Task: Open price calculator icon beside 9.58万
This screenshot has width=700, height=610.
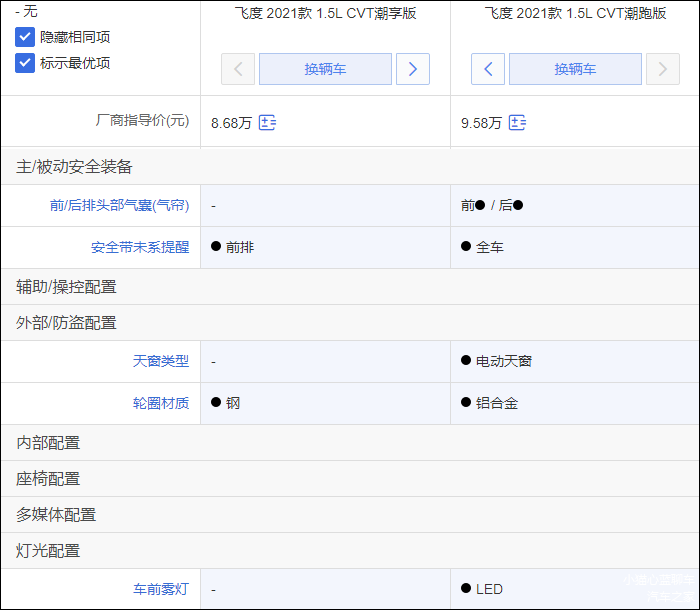Action: pos(517,123)
